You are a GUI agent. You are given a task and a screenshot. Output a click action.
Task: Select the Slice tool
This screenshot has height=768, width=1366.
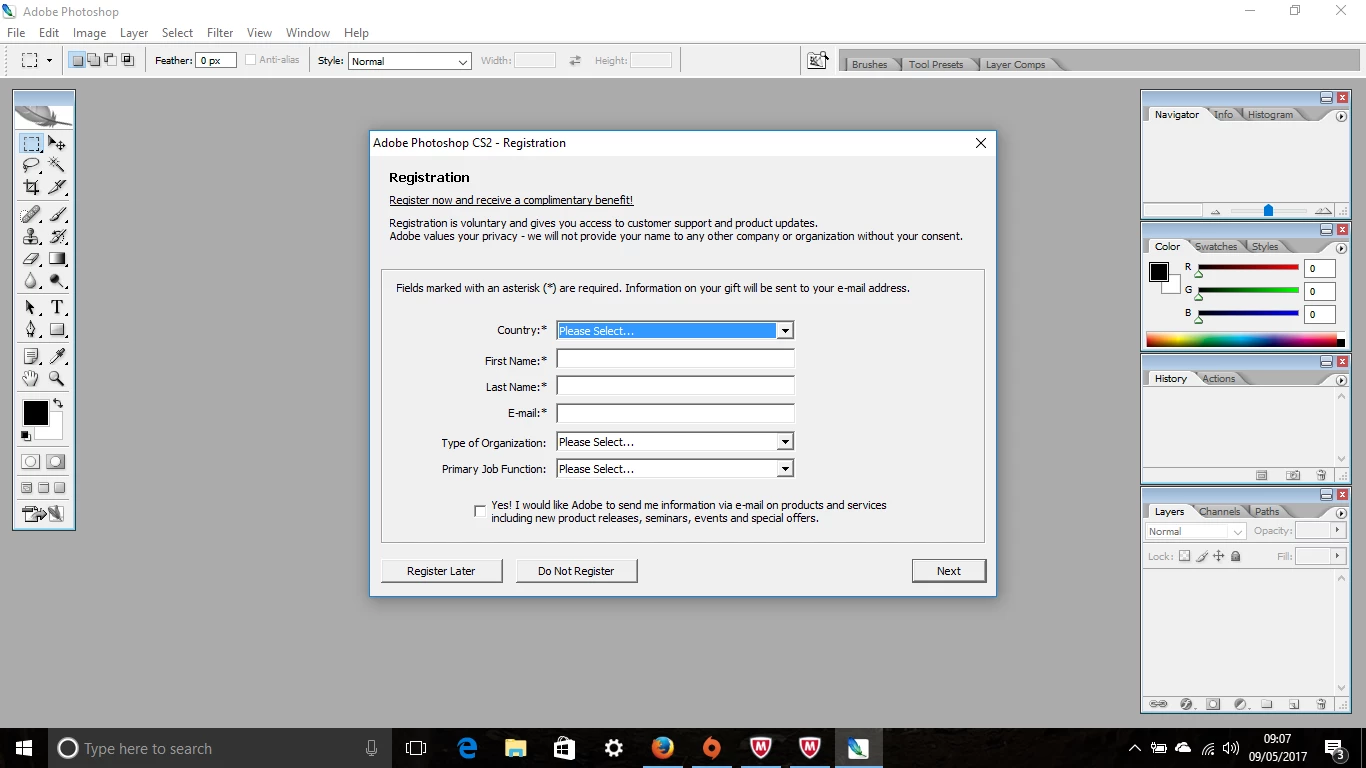(x=57, y=187)
